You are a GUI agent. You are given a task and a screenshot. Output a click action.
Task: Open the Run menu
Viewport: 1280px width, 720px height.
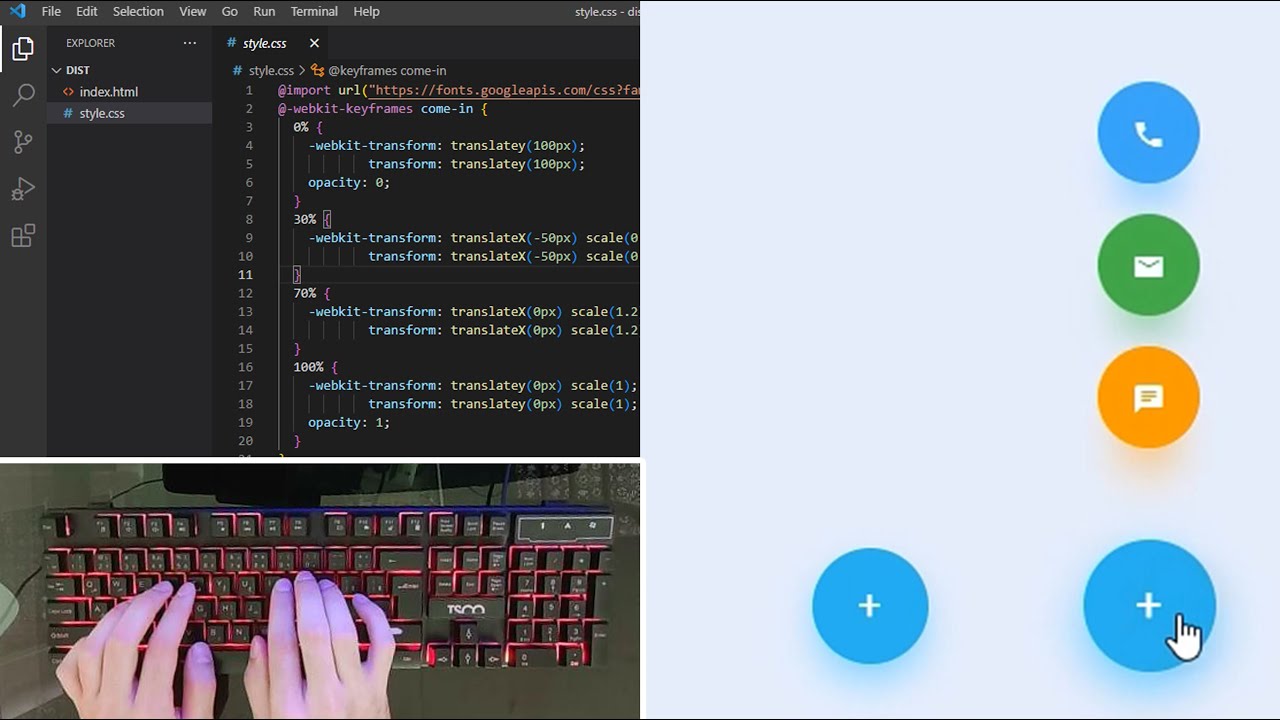pos(264,11)
